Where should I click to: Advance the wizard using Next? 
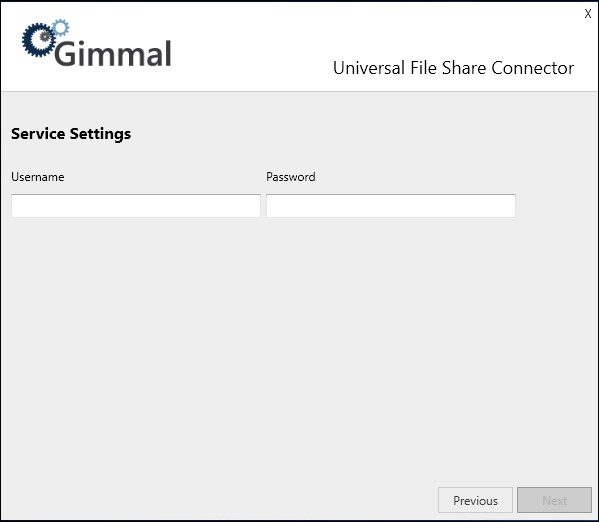point(554,500)
